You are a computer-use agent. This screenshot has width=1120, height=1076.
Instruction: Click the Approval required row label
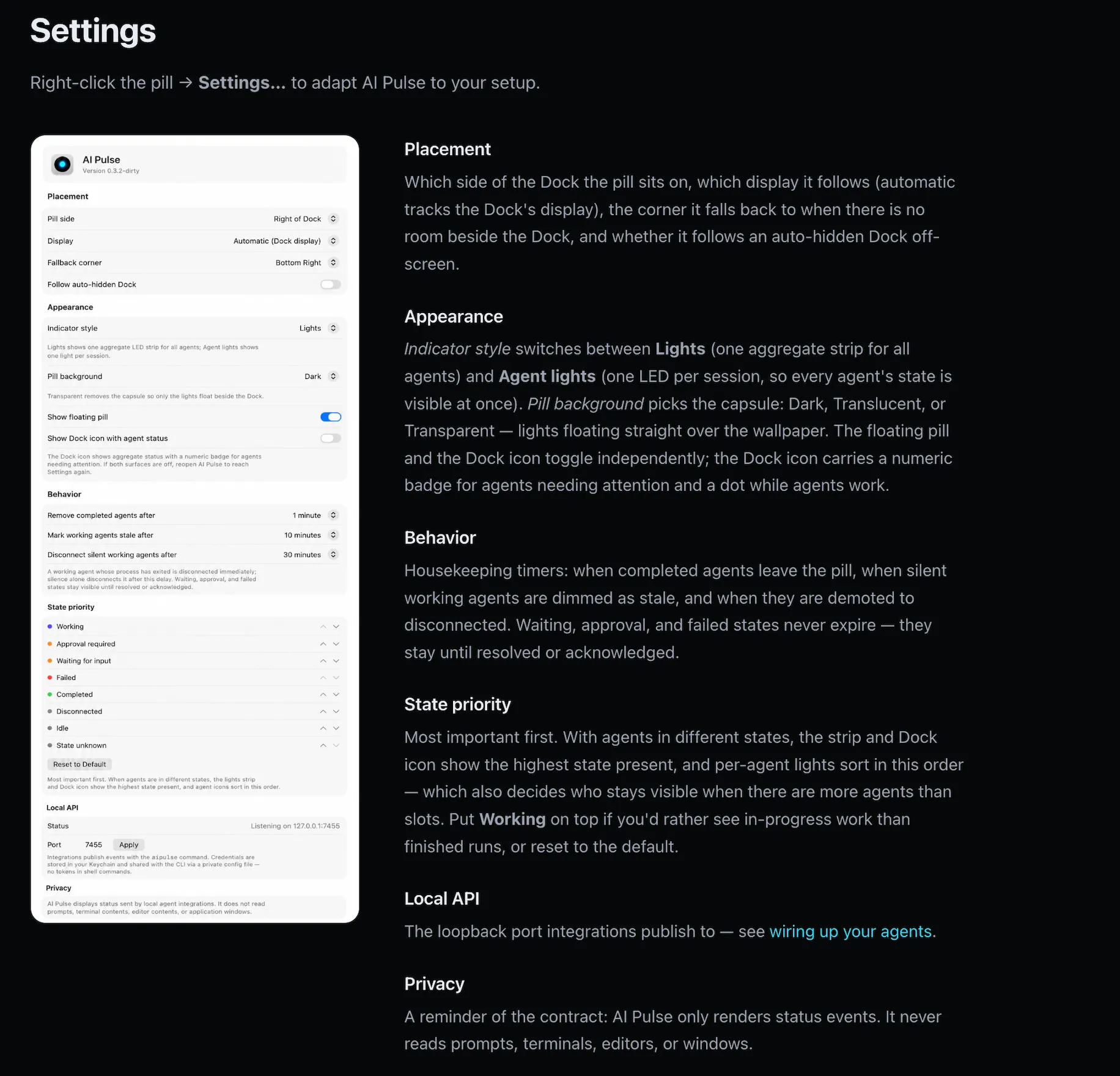(x=86, y=644)
